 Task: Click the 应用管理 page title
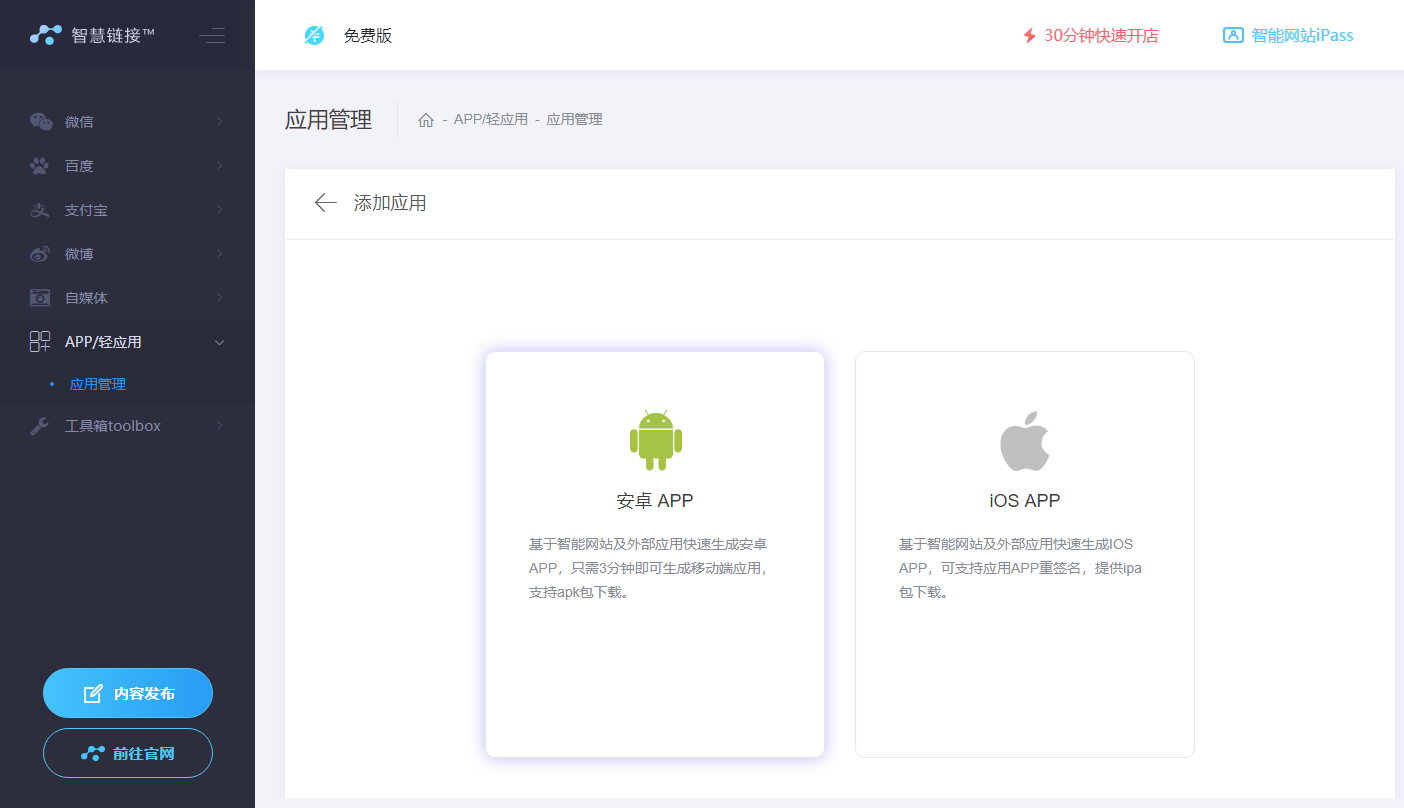tap(329, 120)
